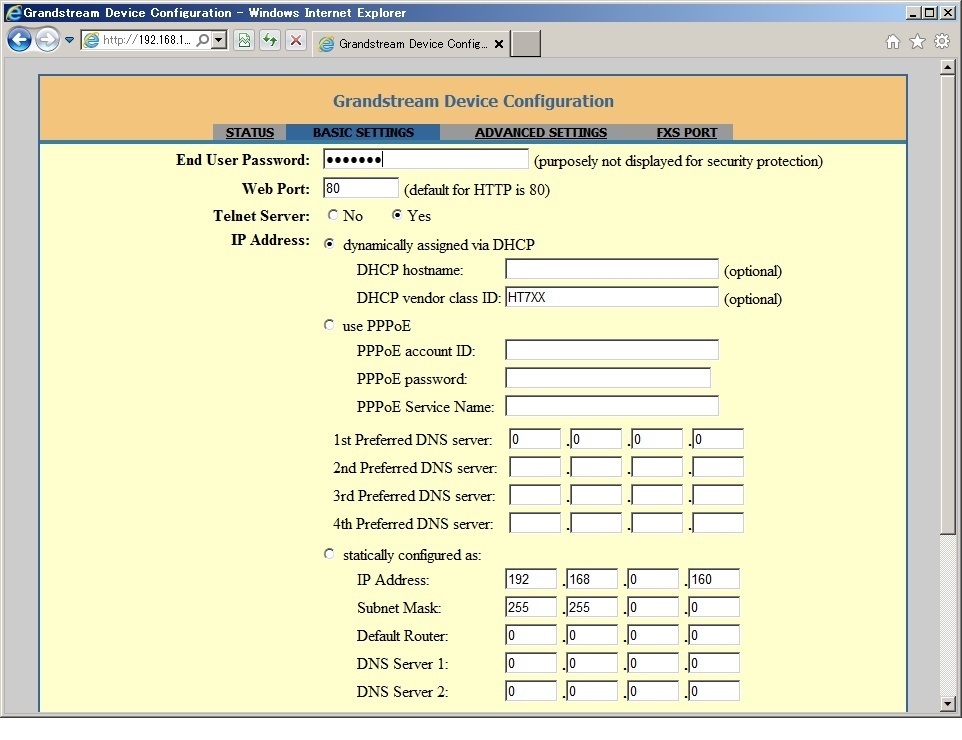Open the FXS PORT tab
This screenshot has width=962, height=740.
tap(687, 133)
